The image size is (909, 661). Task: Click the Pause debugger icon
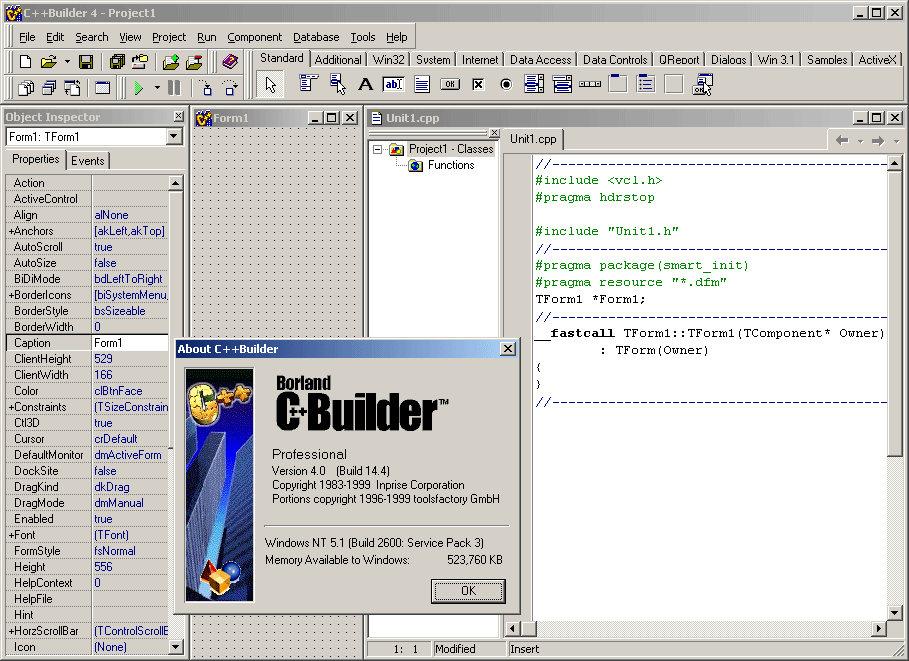(x=174, y=88)
